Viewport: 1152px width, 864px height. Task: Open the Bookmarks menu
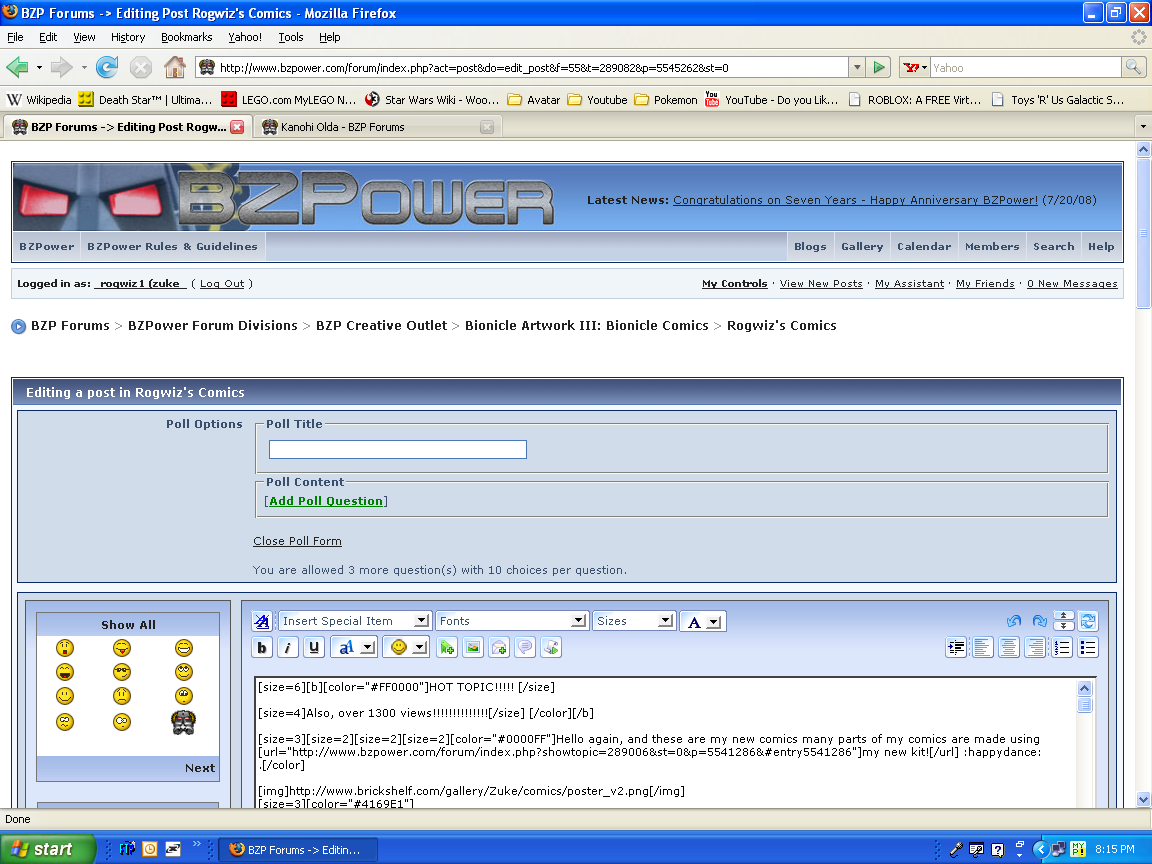[187, 37]
